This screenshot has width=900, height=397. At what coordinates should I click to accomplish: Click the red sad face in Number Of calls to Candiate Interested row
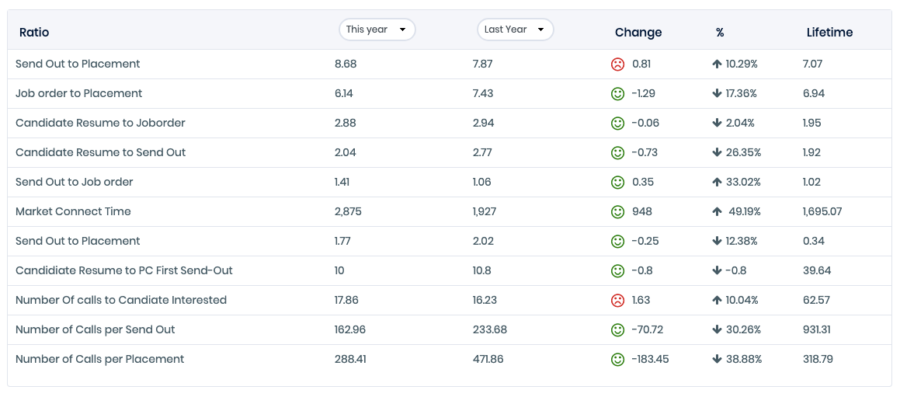pos(617,300)
